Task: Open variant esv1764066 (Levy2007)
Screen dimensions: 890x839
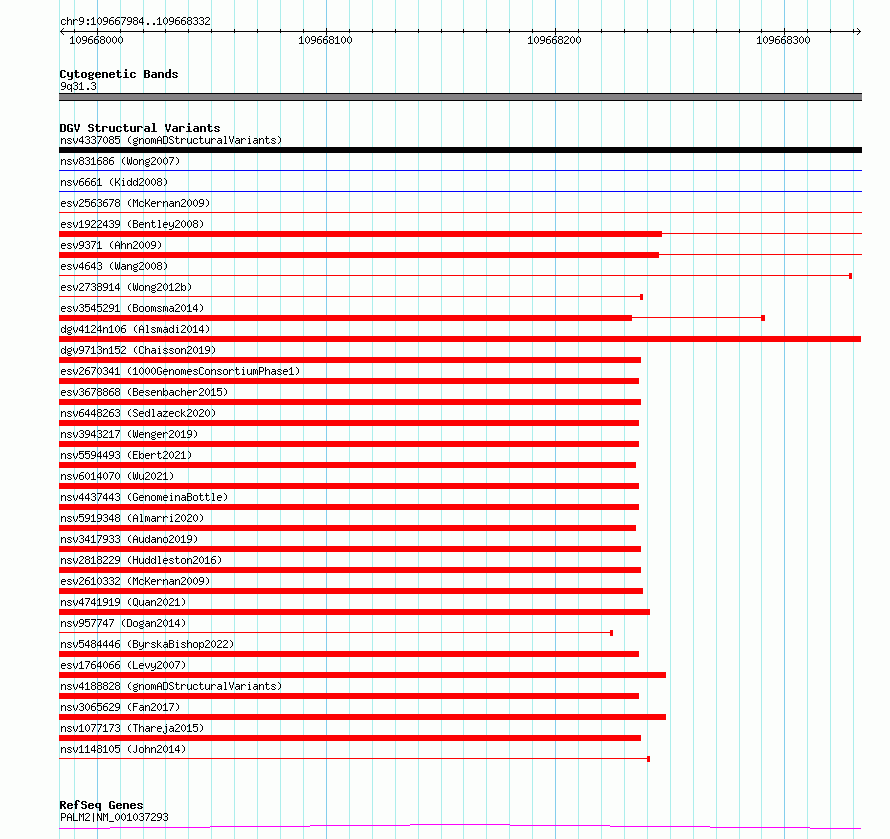Action: pos(123,665)
